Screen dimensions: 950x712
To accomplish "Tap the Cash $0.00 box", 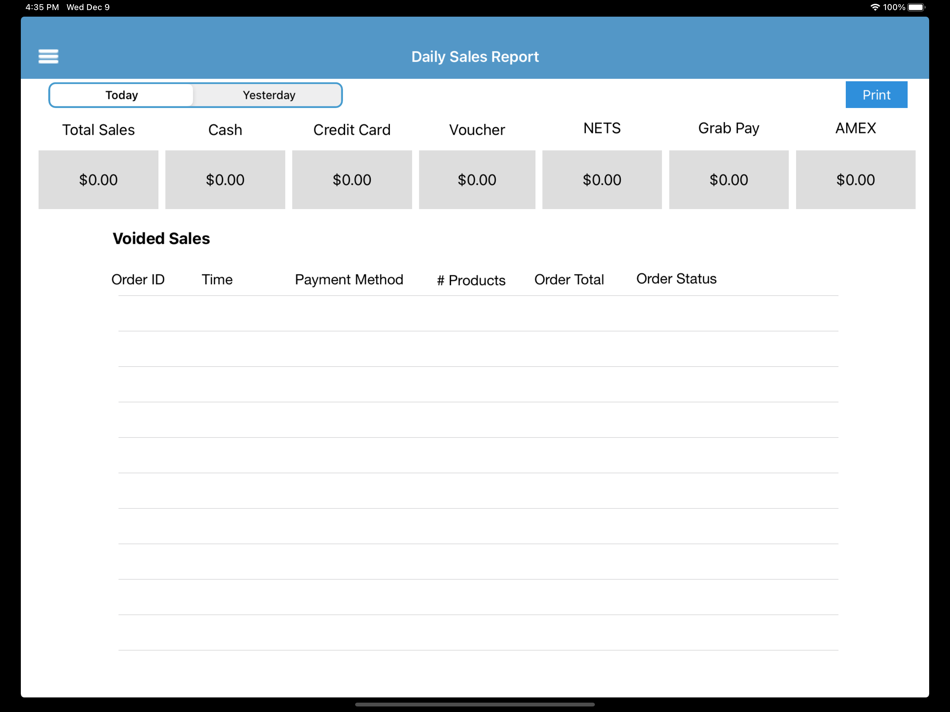I will tap(225, 180).
